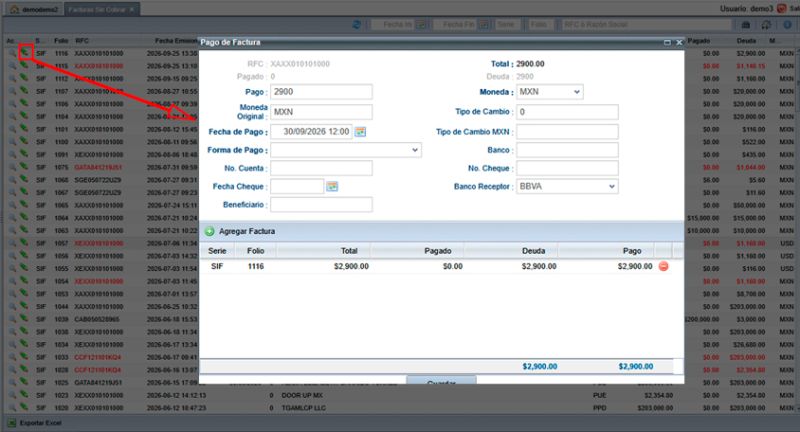Open the demodemo2 home tab

[34, 10]
